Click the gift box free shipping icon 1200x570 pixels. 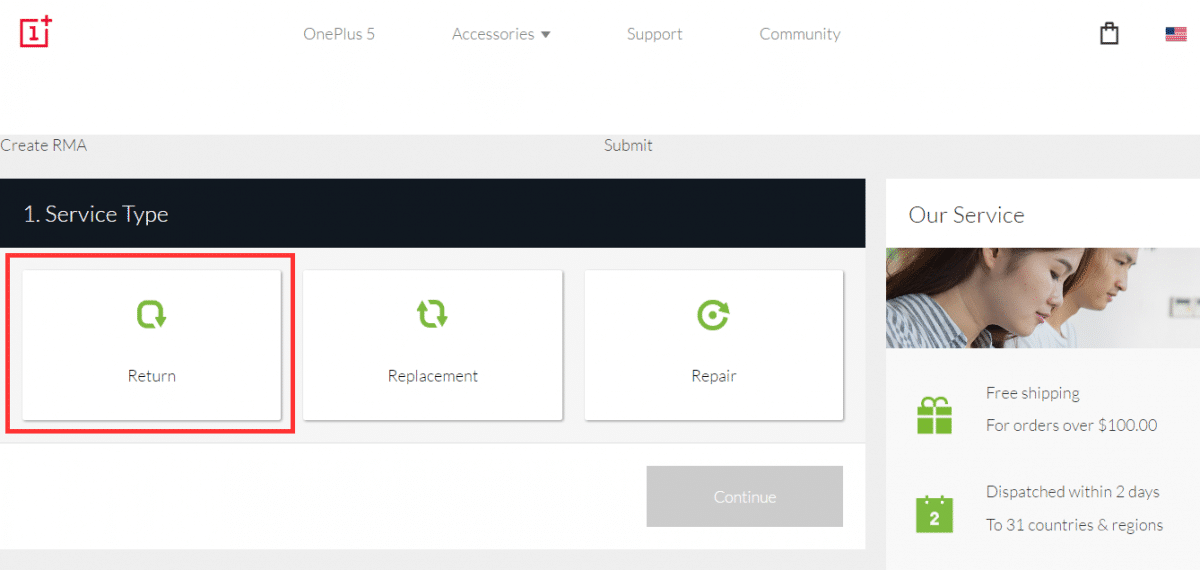(935, 414)
